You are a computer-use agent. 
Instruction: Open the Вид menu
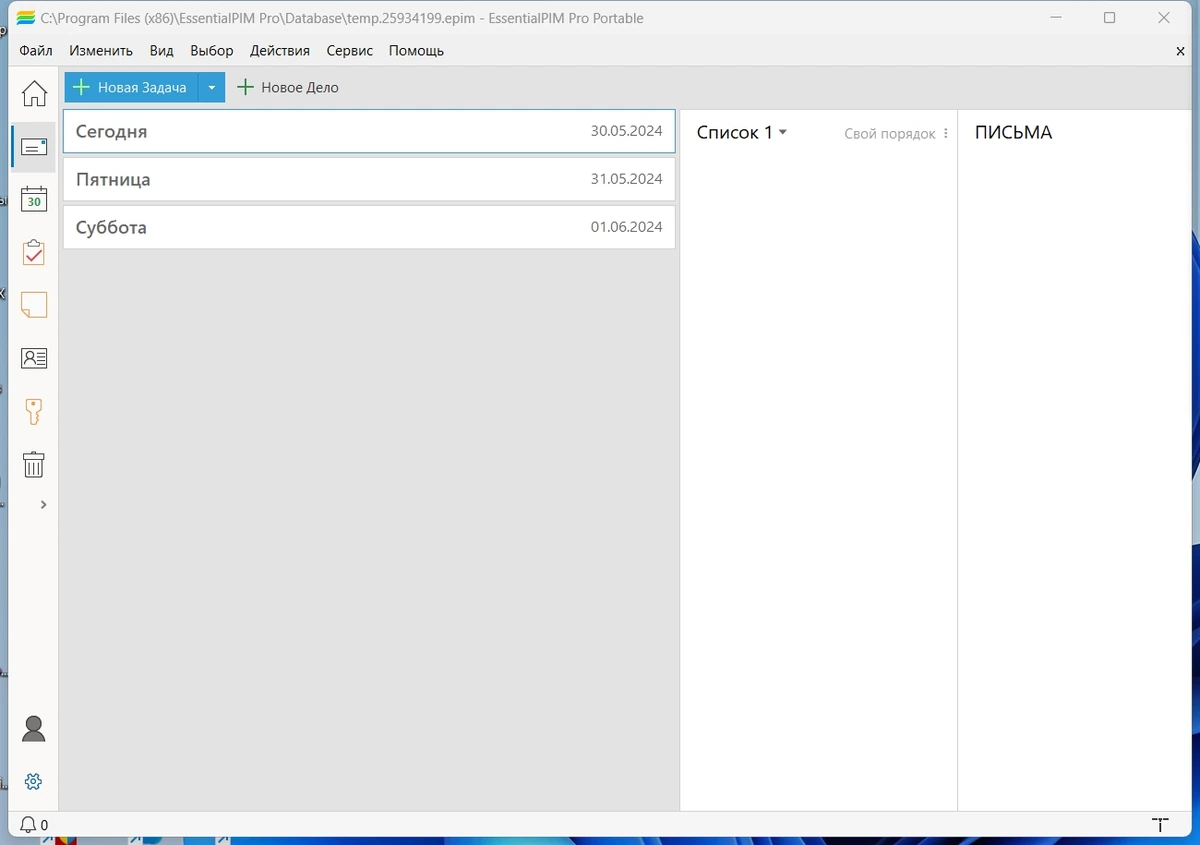[x=161, y=51]
